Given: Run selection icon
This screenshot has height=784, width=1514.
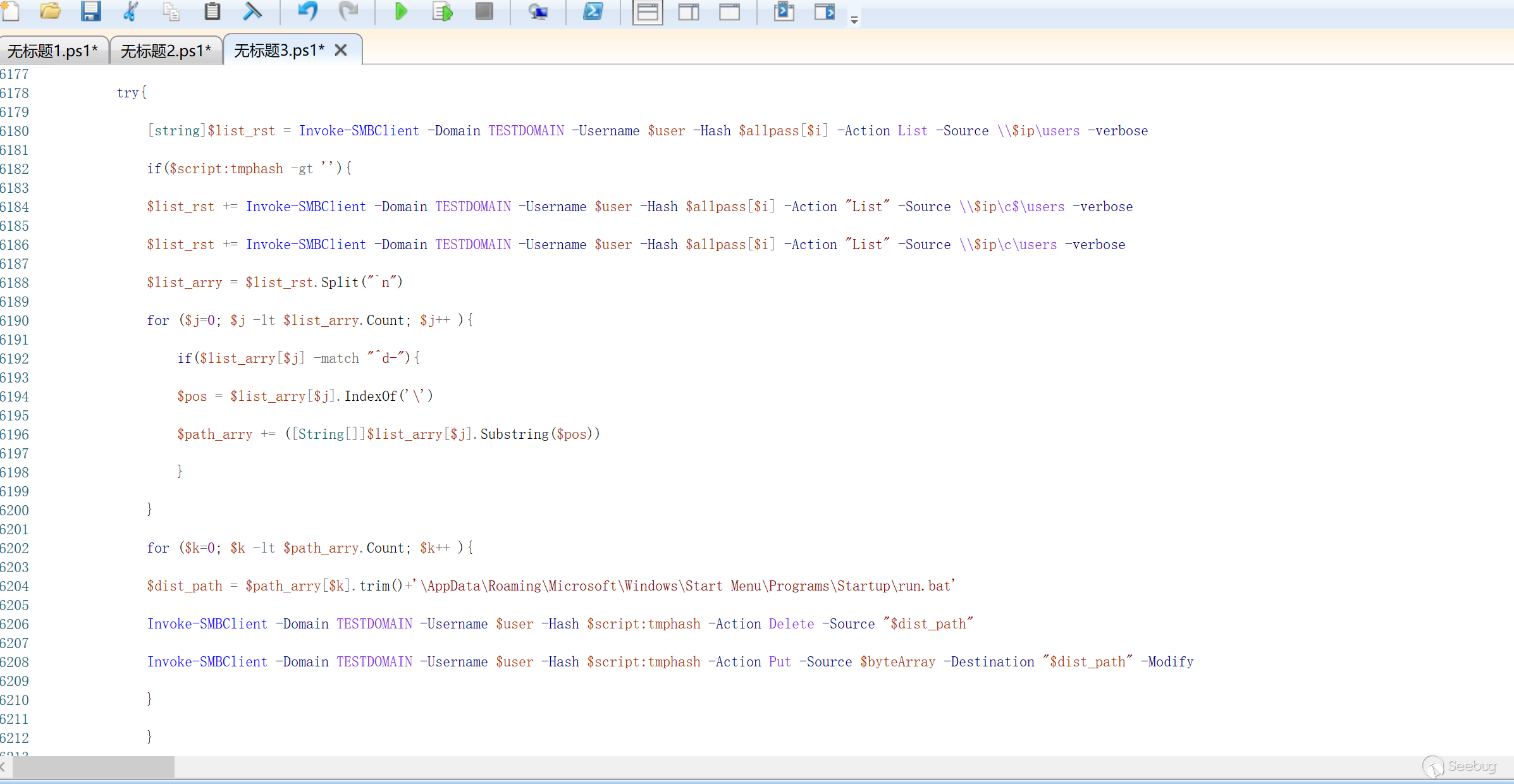Looking at the screenshot, I should (x=442, y=11).
